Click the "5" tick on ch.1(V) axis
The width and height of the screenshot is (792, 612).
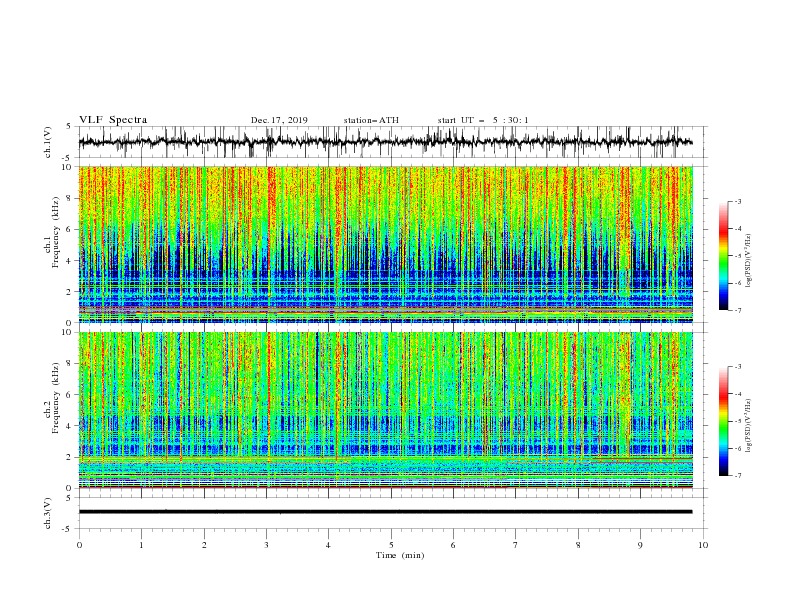click(x=69, y=126)
